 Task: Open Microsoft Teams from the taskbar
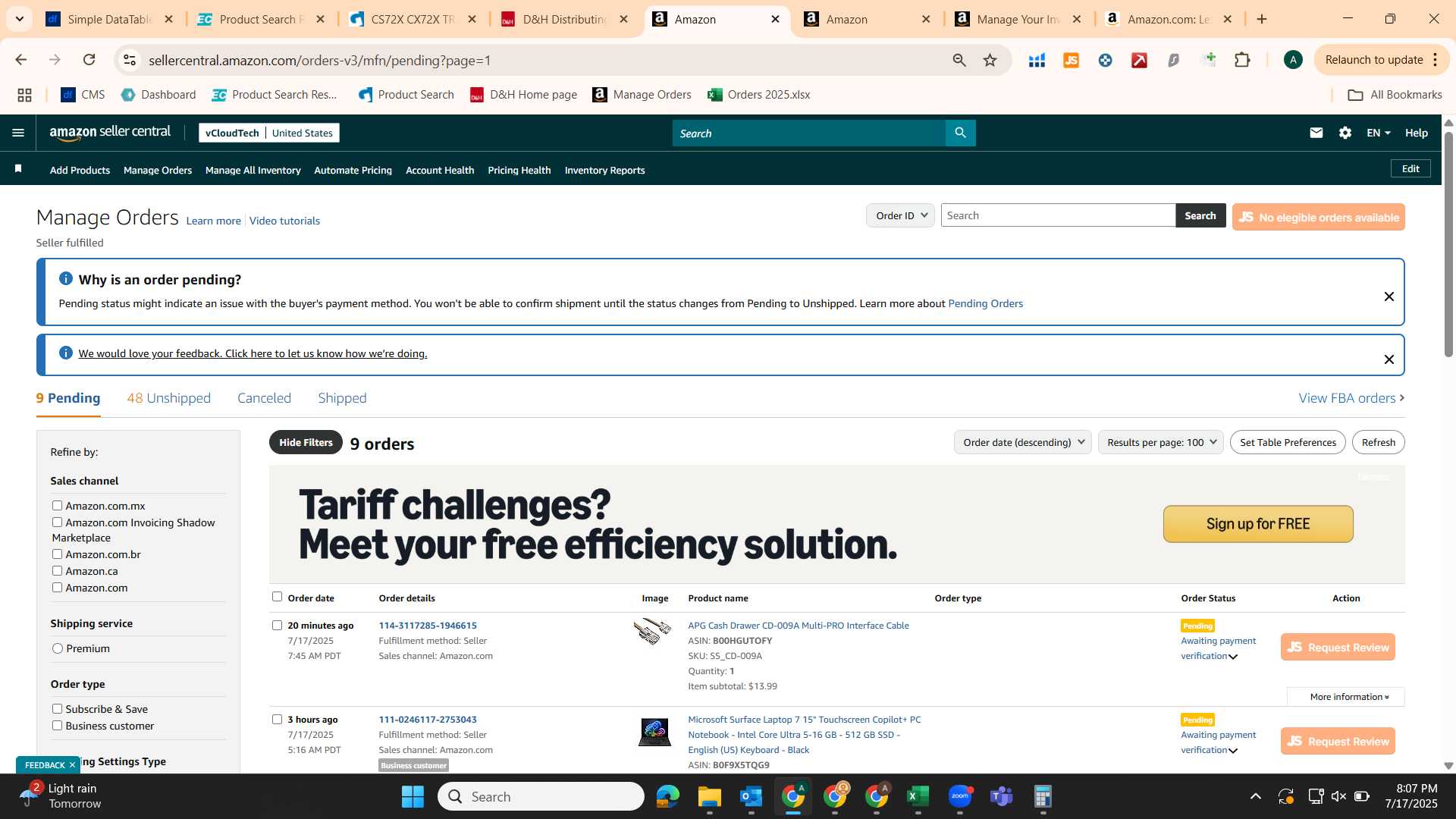pos(1002,796)
